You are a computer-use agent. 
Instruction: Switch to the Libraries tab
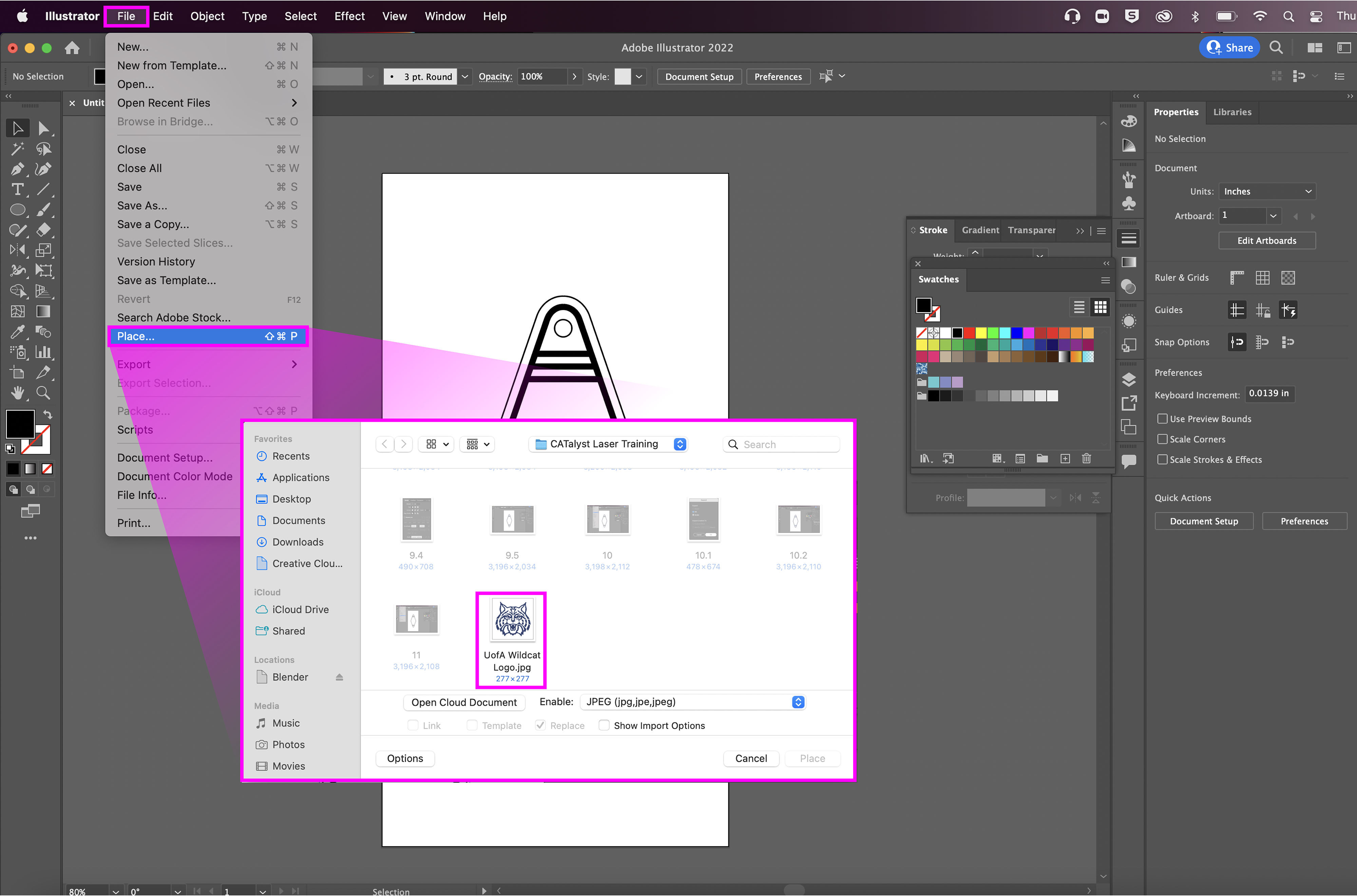pos(1232,112)
